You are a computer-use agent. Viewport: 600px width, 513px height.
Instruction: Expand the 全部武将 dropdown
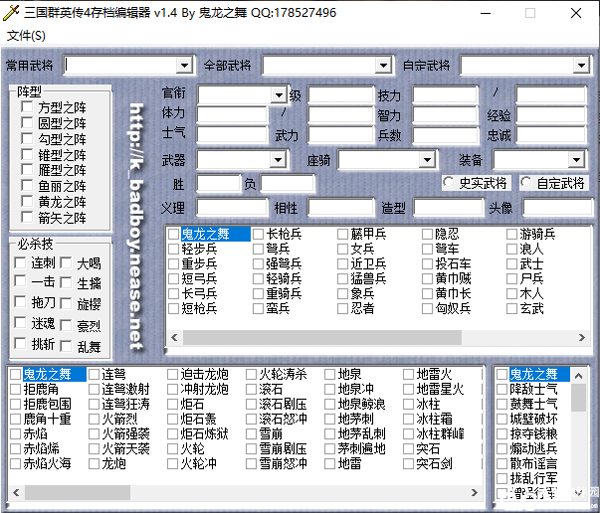click(x=382, y=66)
